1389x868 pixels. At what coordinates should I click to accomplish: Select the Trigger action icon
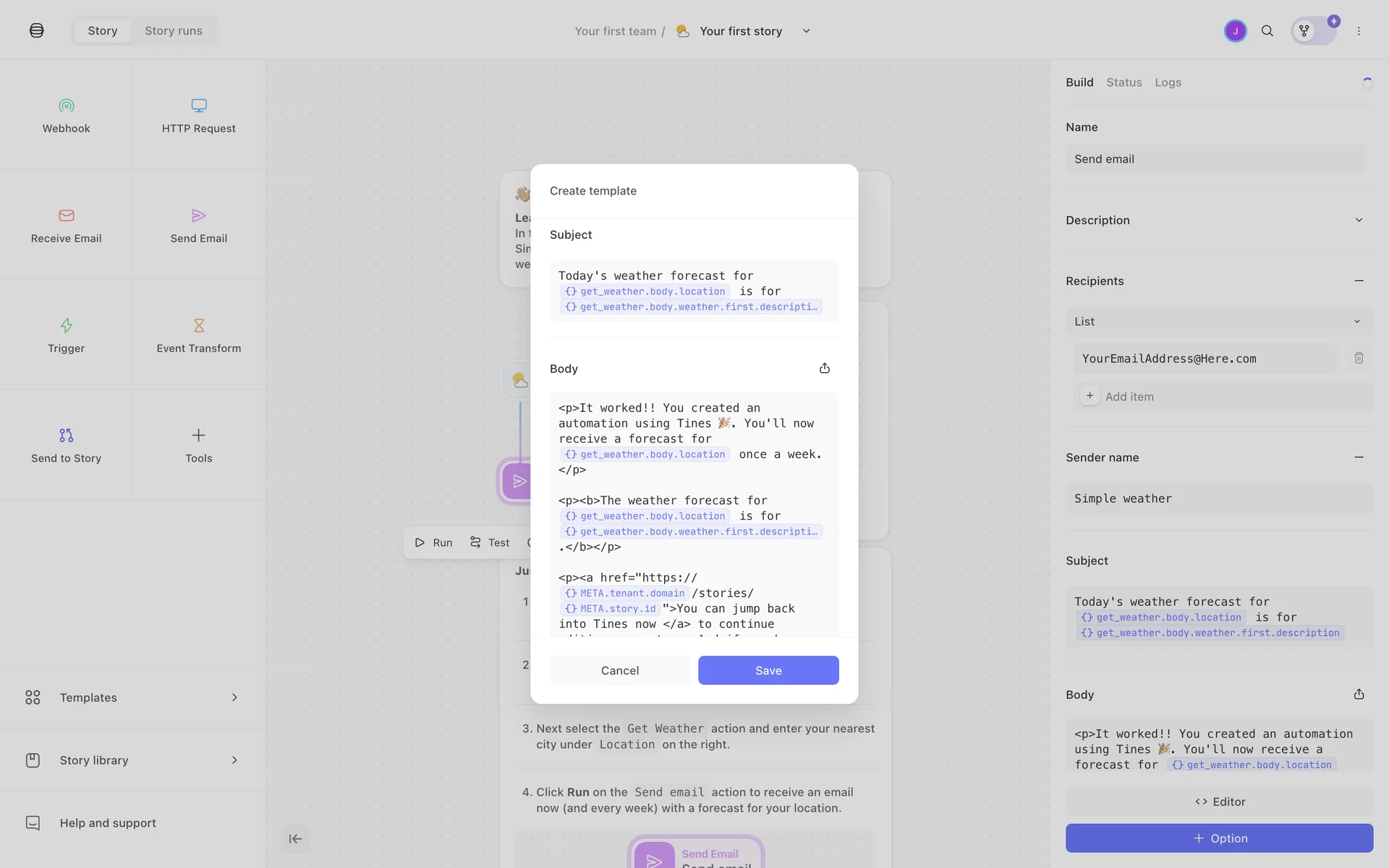[66, 325]
